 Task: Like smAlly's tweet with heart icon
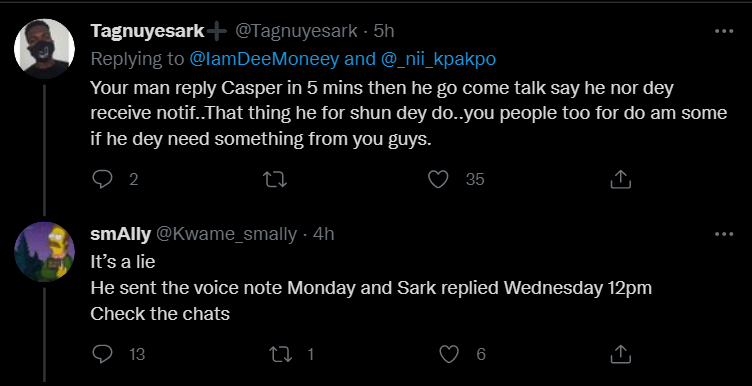pyautogui.click(x=449, y=354)
